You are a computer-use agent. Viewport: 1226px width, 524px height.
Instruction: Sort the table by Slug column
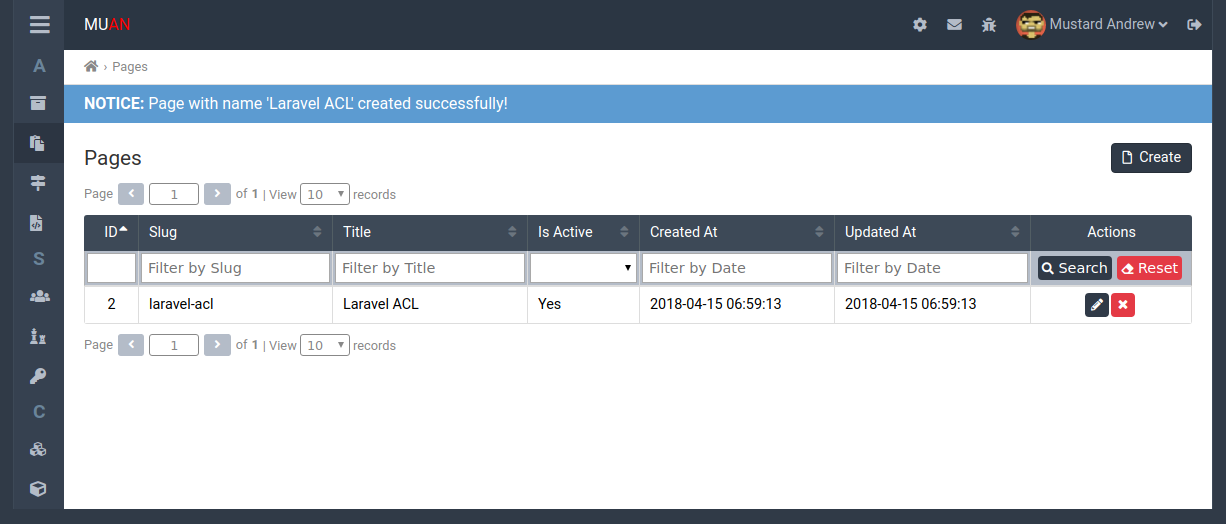pyautogui.click(x=235, y=232)
